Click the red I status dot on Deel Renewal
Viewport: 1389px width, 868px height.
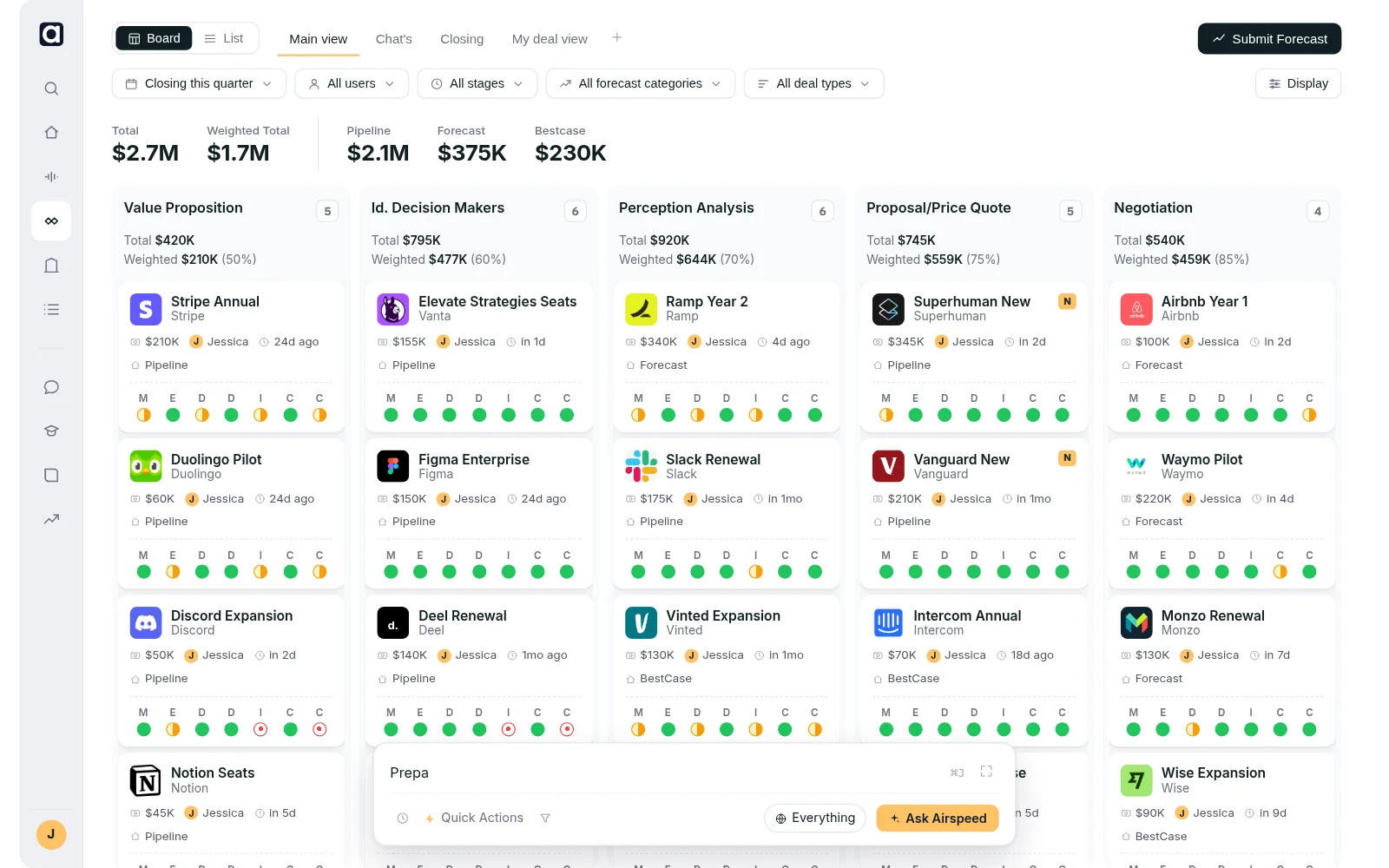tap(509, 729)
